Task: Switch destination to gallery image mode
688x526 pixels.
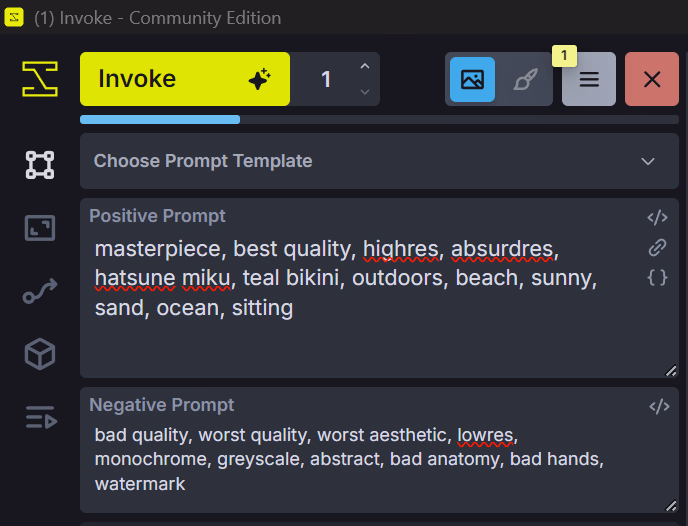Action: point(473,79)
